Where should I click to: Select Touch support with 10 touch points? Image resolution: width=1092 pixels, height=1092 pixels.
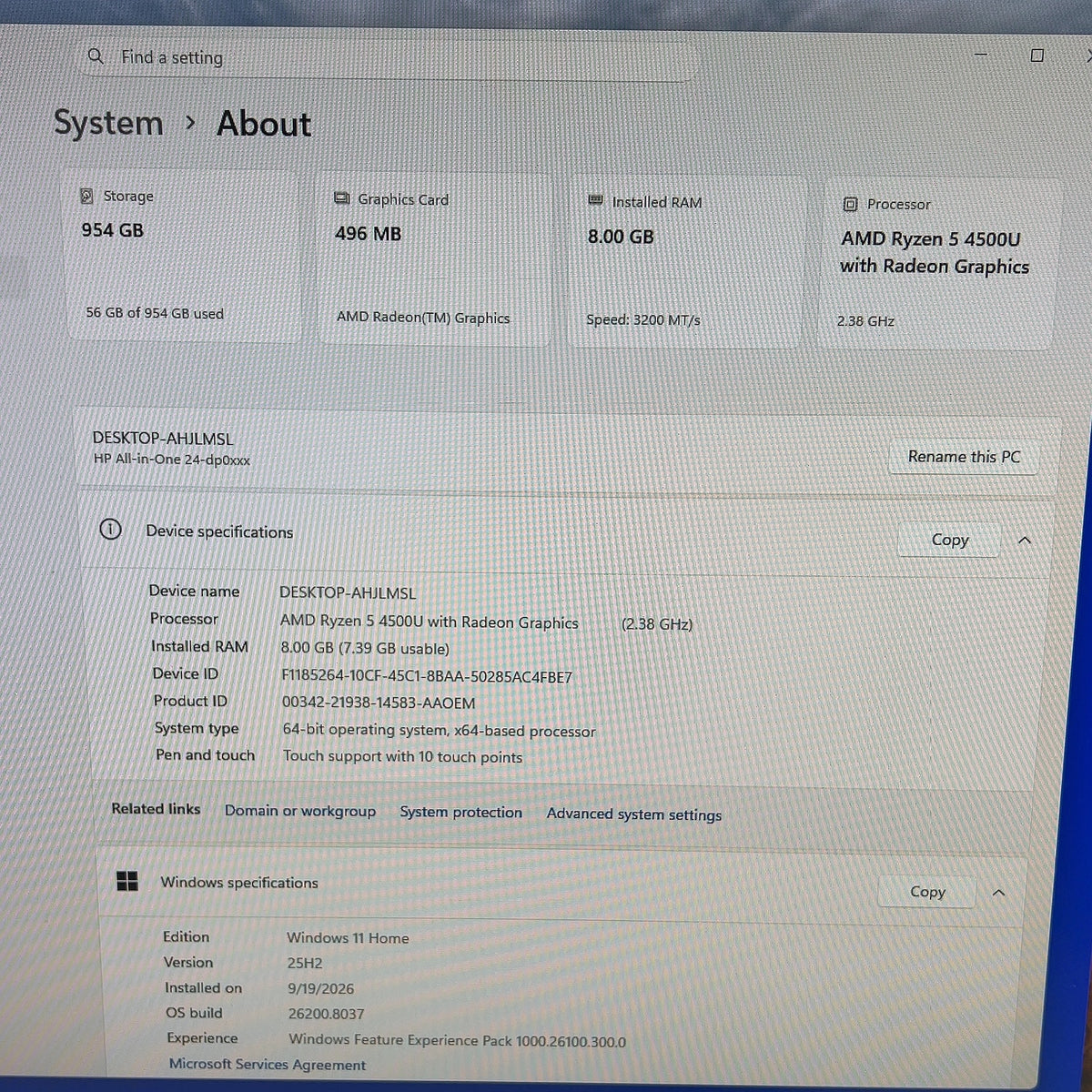[x=402, y=756]
